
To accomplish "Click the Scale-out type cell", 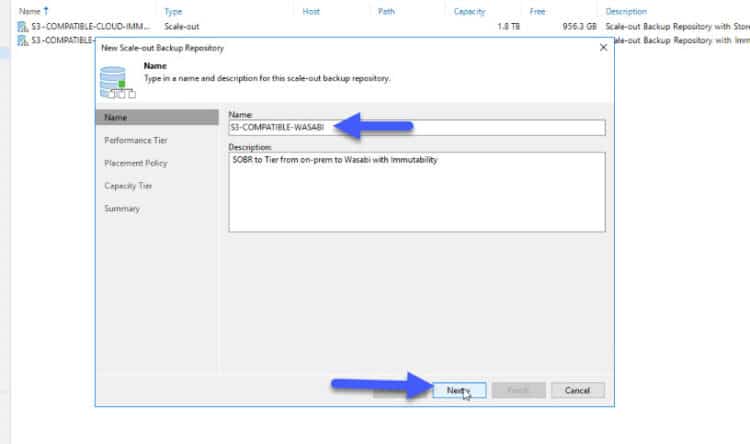I will pos(182,26).
